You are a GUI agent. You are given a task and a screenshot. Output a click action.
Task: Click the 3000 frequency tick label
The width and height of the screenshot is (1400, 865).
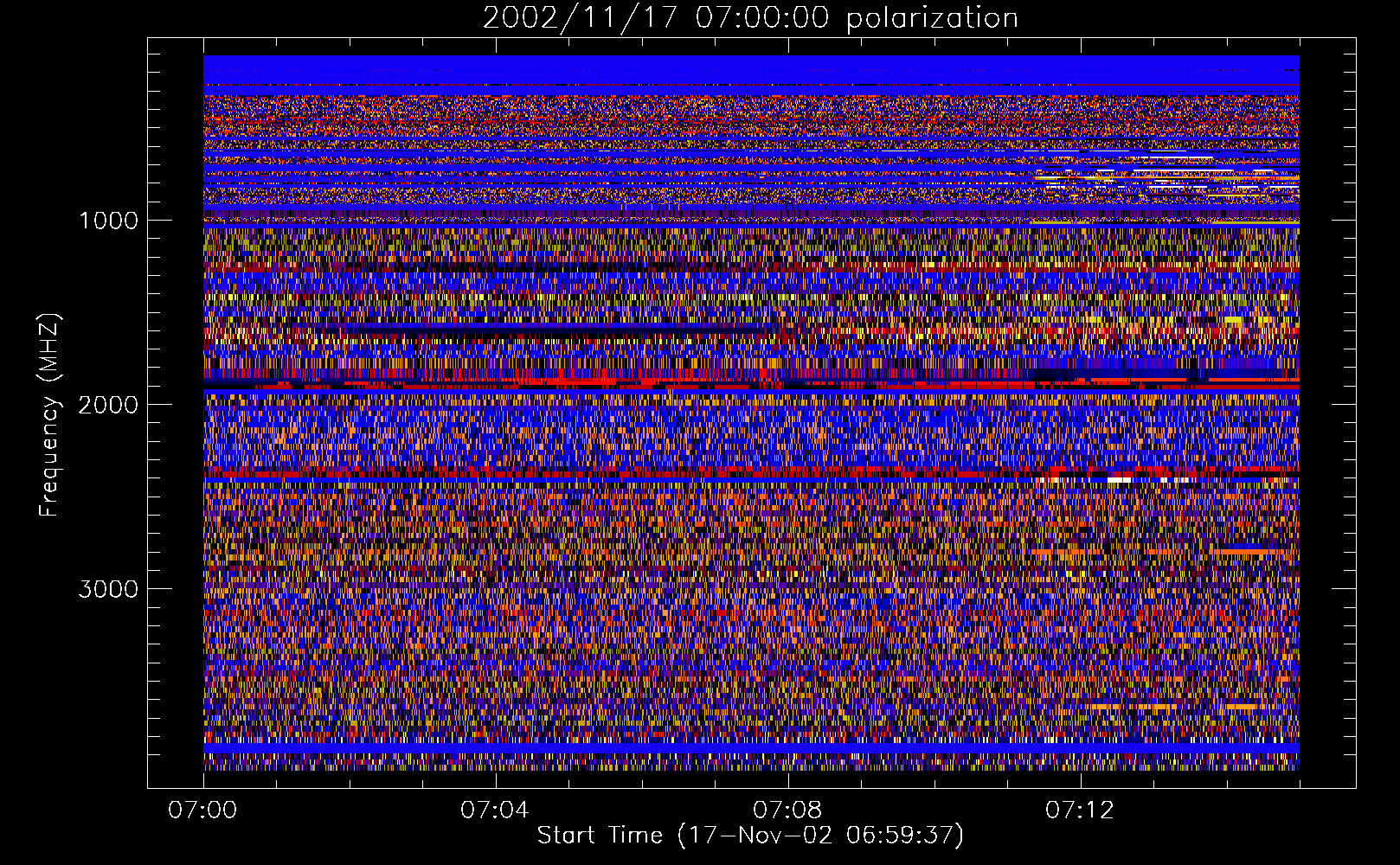click(108, 589)
